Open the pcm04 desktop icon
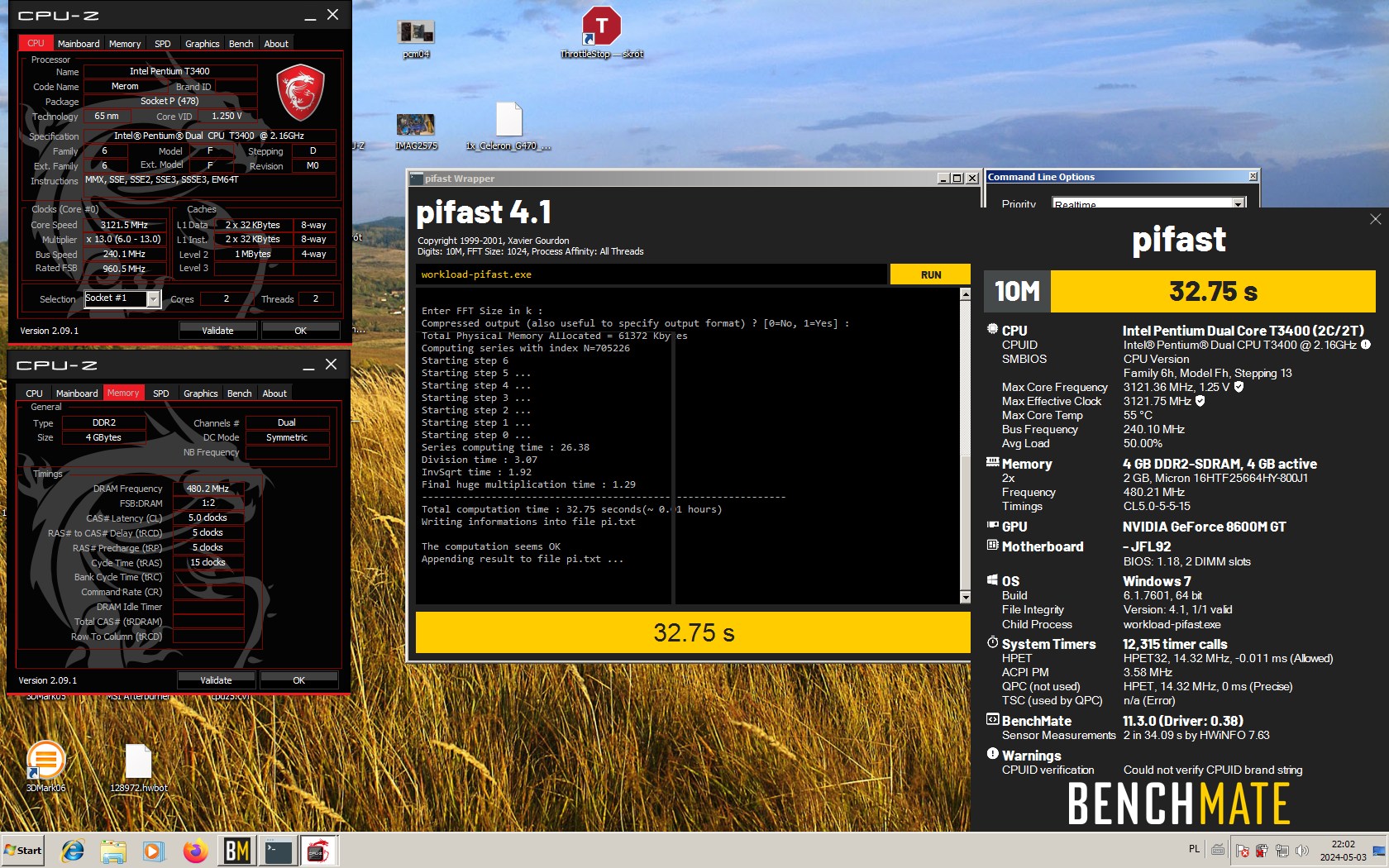1389x868 pixels. [416, 38]
